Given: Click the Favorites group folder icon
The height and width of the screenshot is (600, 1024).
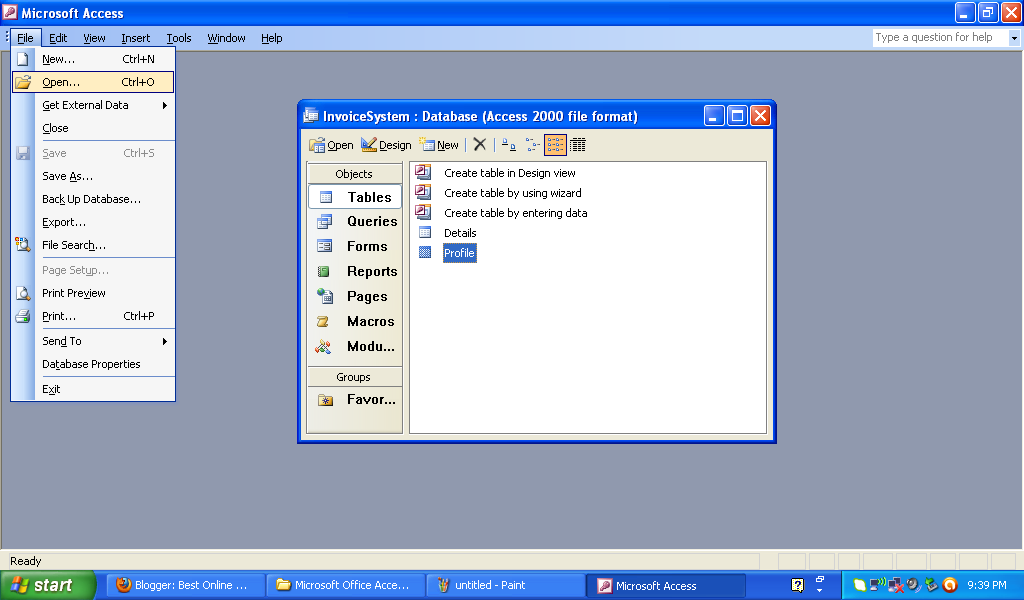Looking at the screenshot, I should click(x=325, y=400).
